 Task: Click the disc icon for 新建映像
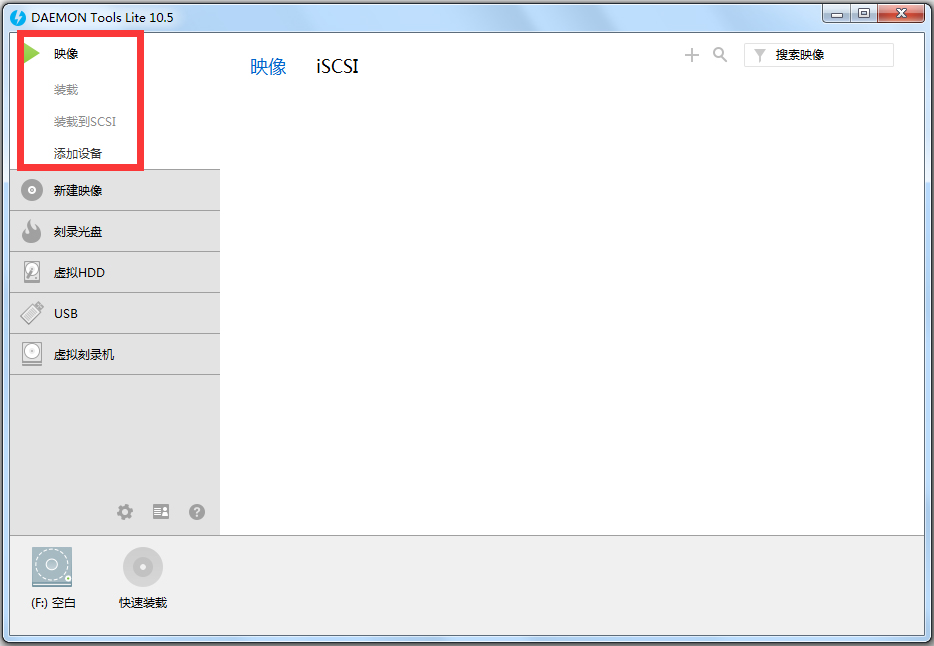[32, 191]
